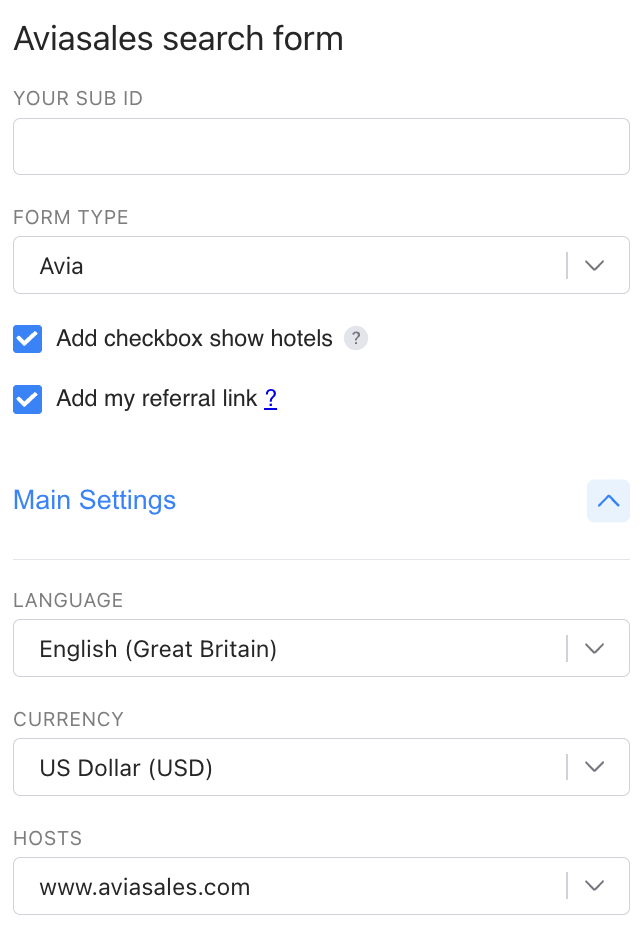Click the chevron arrow in Form Type field
The height and width of the screenshot is (946, 644).
pyautogui.click(x=595, y=265)
